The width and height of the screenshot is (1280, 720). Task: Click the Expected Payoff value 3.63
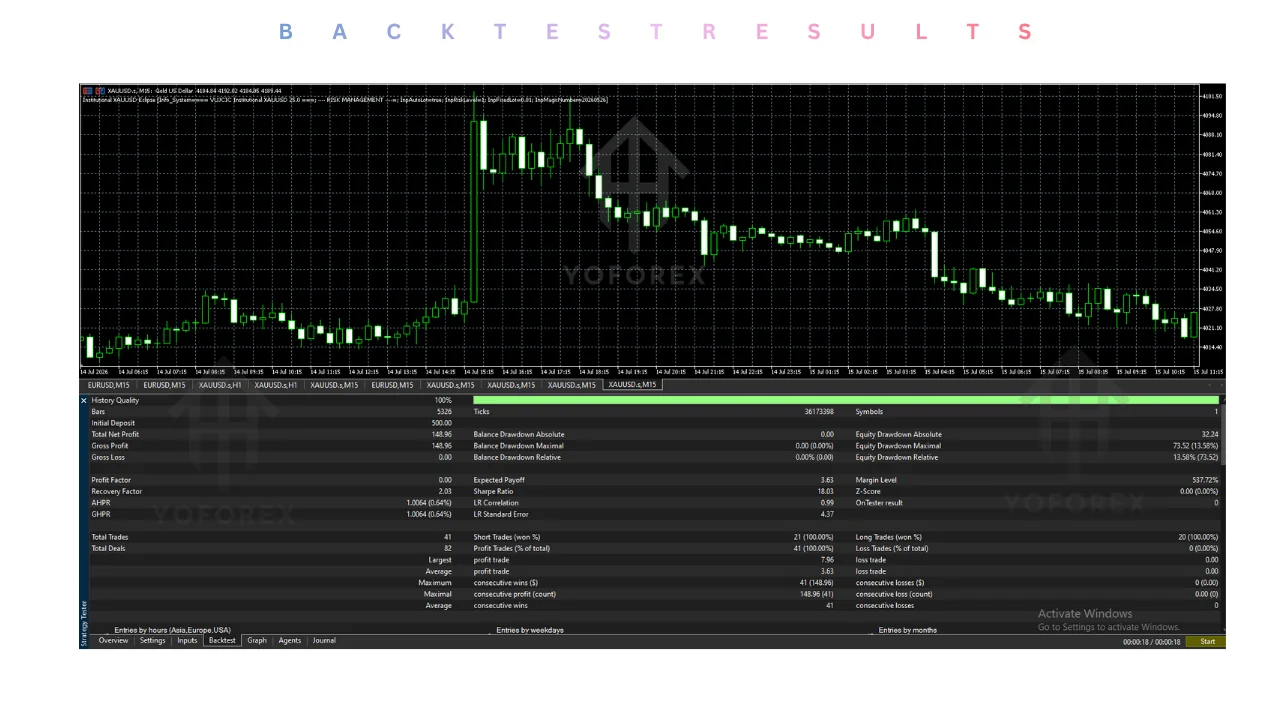click(x=827, y=480)
